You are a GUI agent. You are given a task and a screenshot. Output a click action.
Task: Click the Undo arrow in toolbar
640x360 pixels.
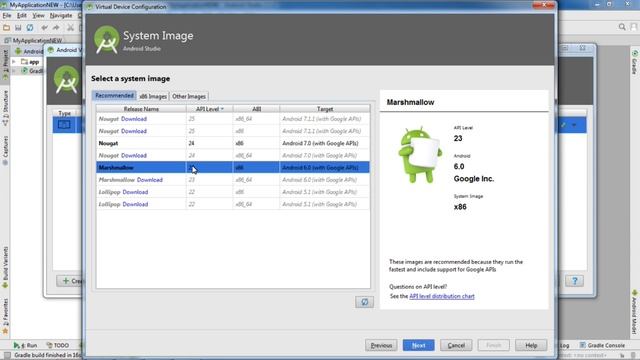44,27
